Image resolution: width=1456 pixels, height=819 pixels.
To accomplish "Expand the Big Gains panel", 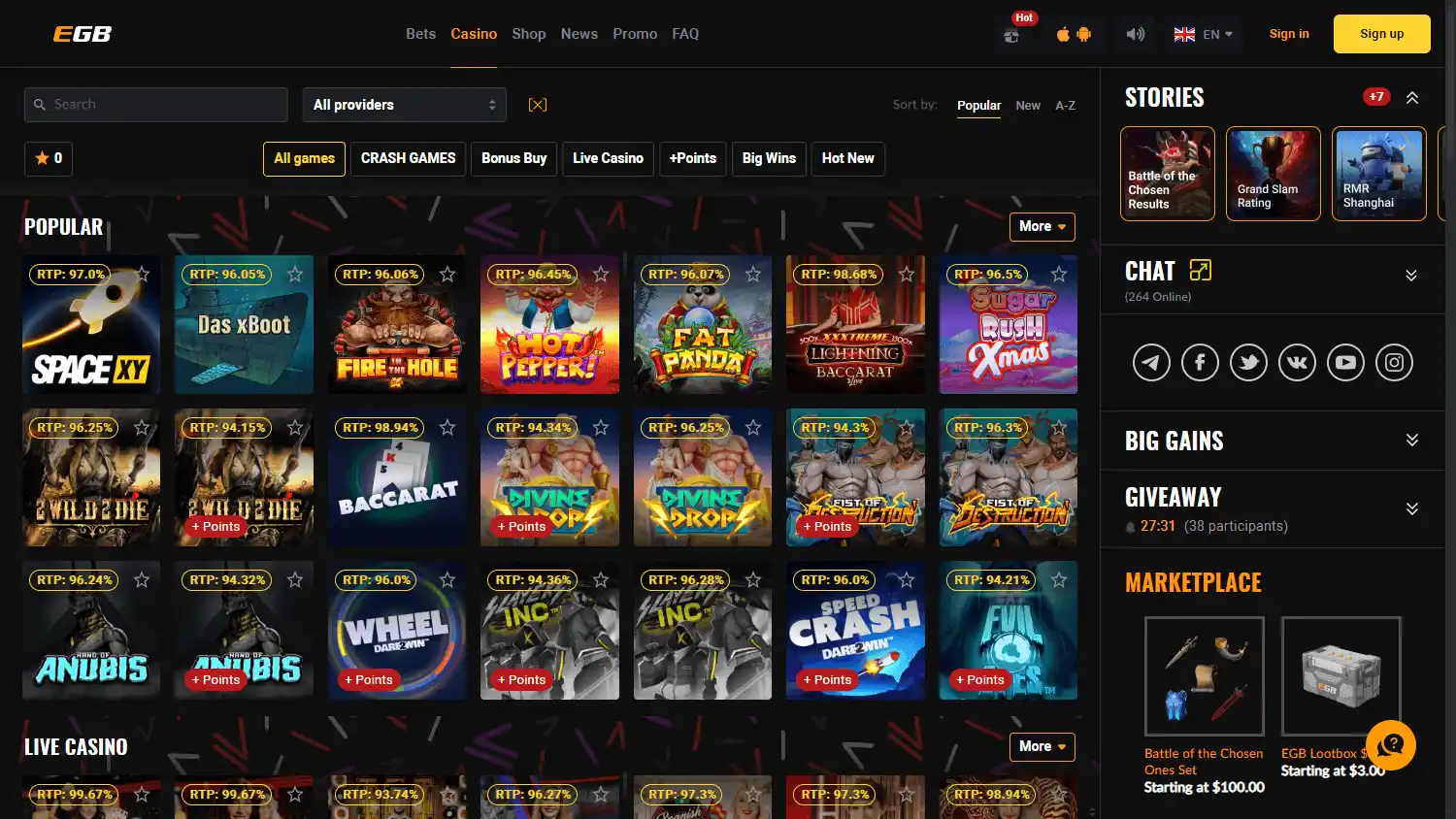I will click(1411, 441).
